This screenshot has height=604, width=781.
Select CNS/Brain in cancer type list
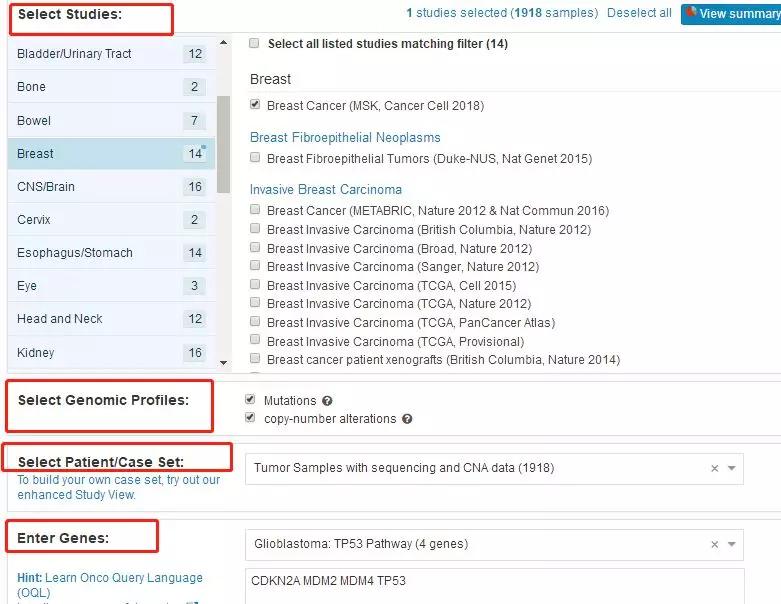[x=46, y=187]
